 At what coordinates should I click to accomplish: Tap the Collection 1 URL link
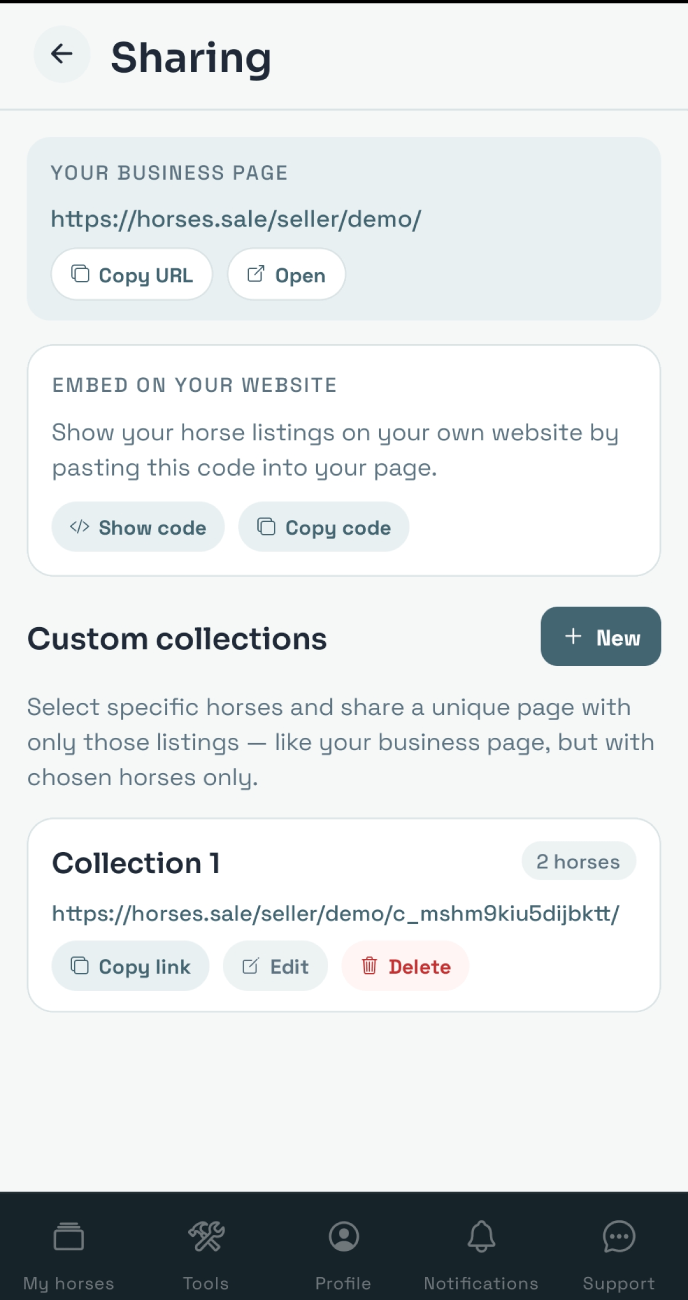(x=336, y=913)
